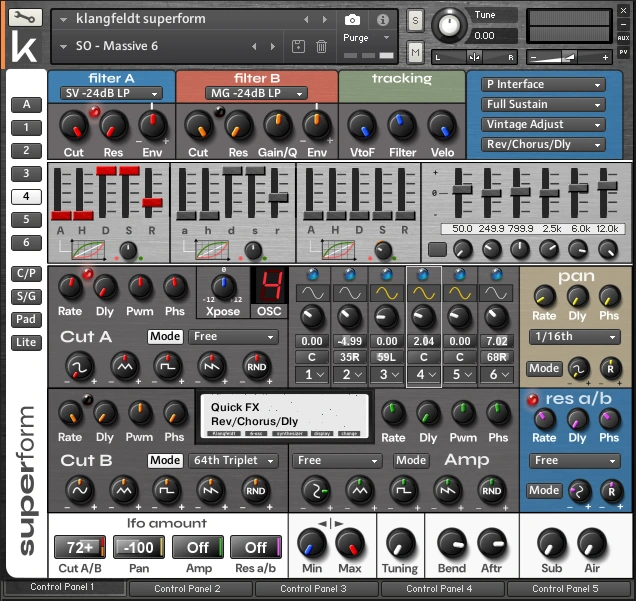Select the sine waveform in Cut B
This screenshot has width=636, height=601.
click(78, 490)
